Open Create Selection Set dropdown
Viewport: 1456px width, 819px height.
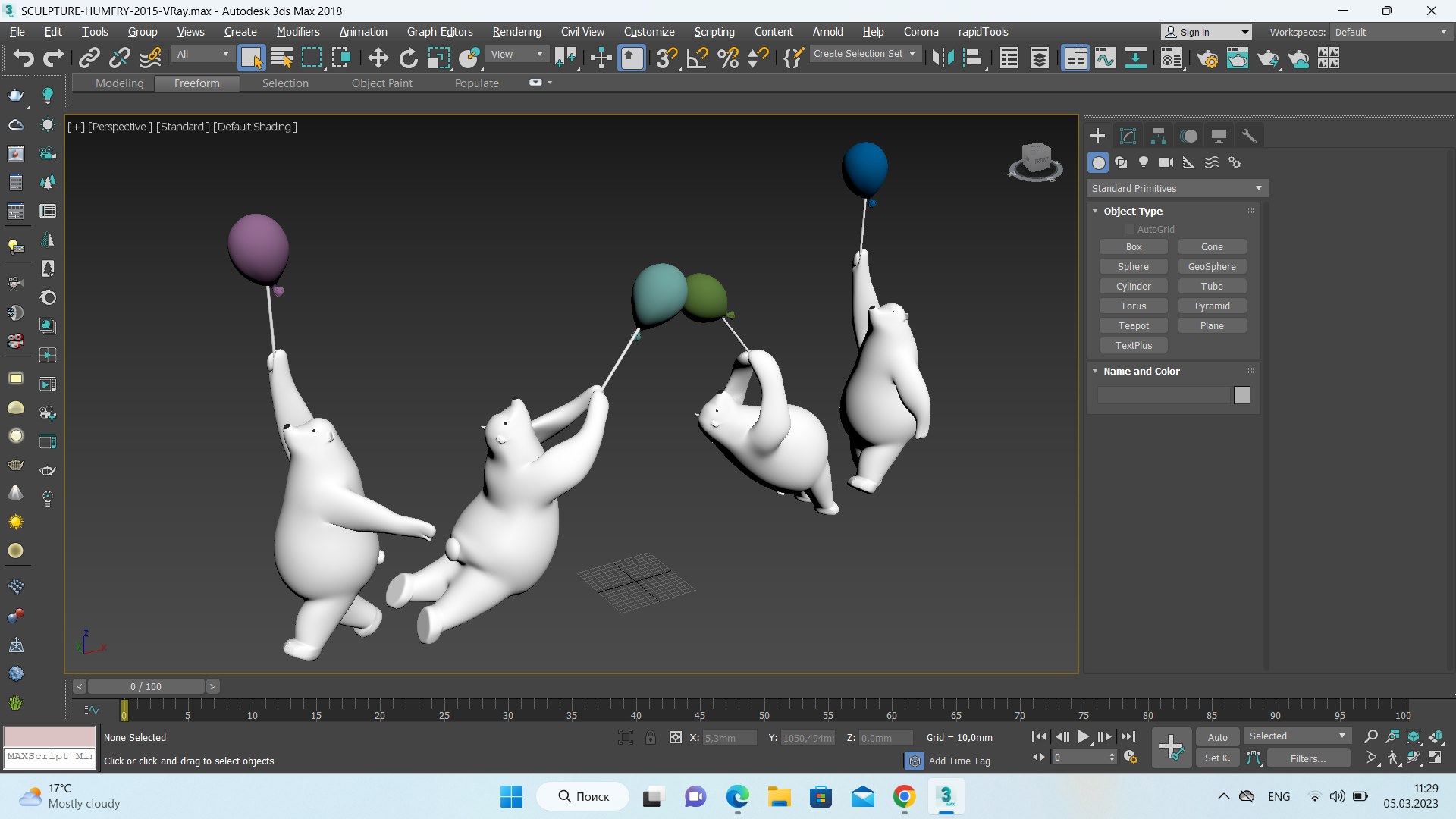coord(864,54)
